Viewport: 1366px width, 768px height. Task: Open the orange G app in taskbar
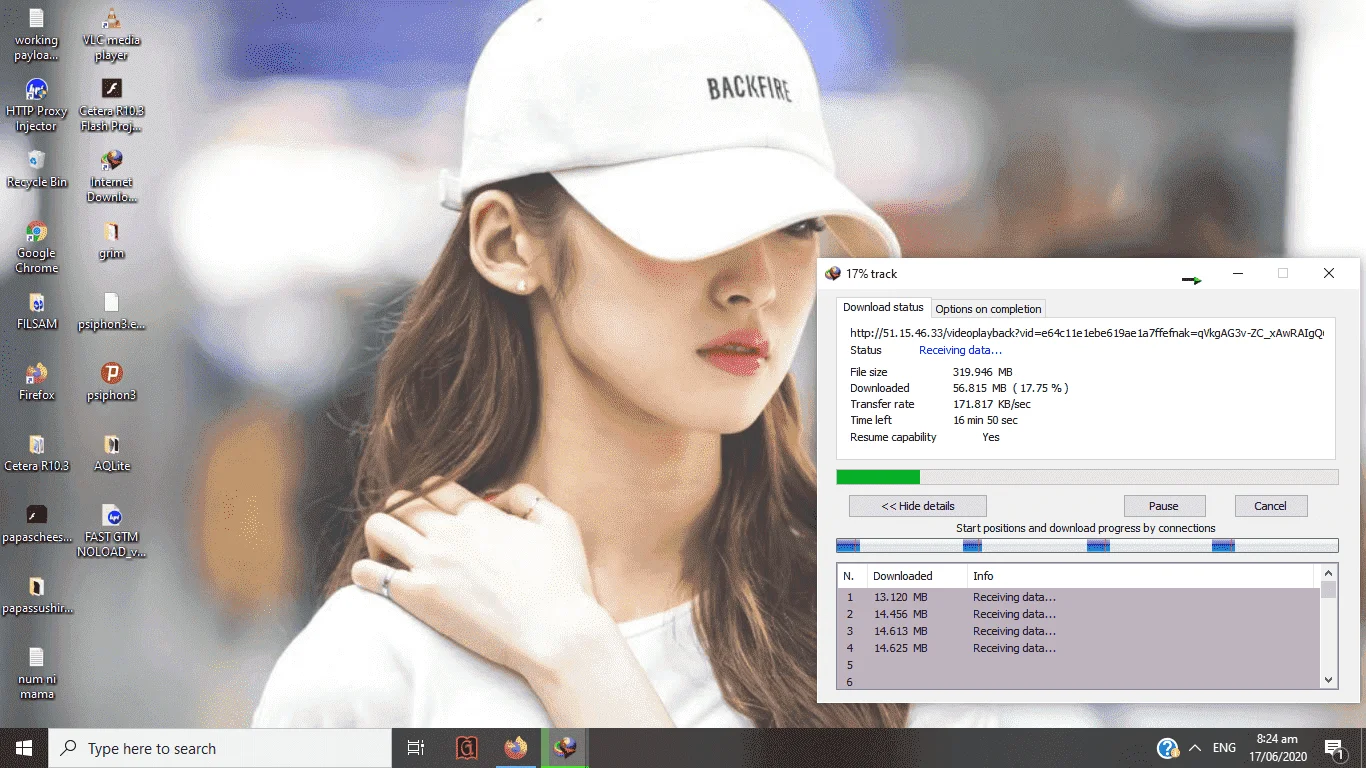pos(466,748)
